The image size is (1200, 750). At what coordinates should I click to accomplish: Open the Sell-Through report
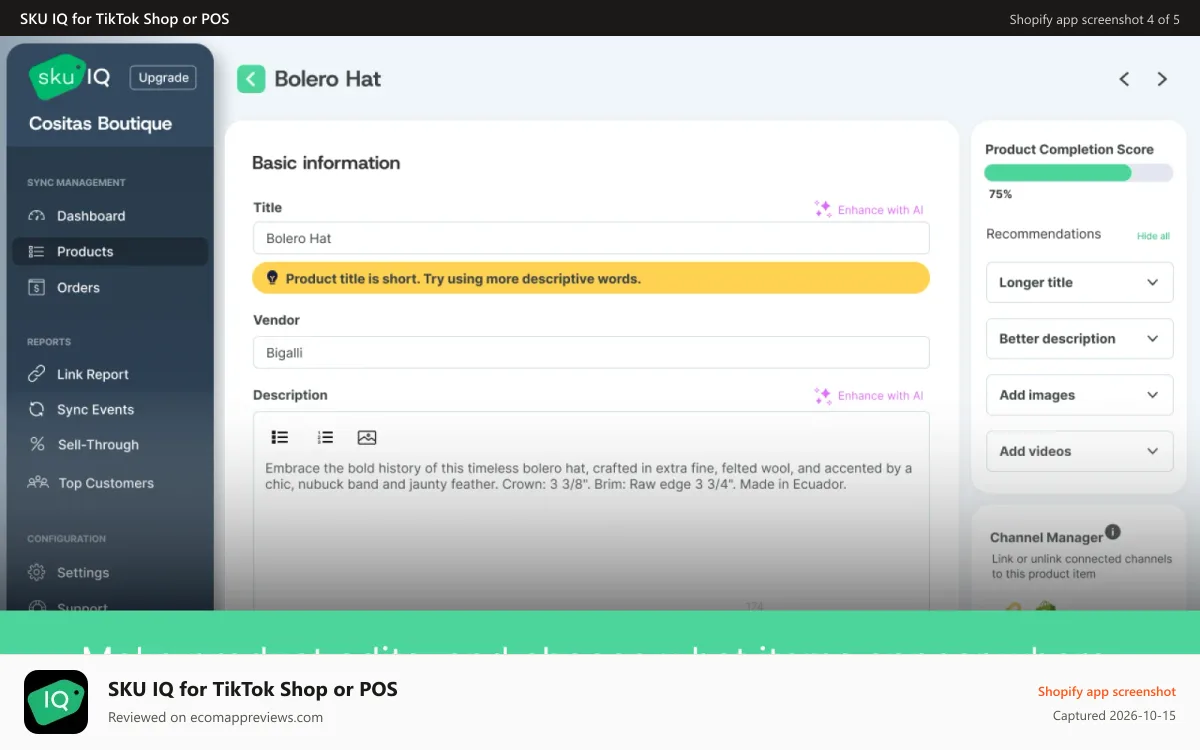pos(110,445)
